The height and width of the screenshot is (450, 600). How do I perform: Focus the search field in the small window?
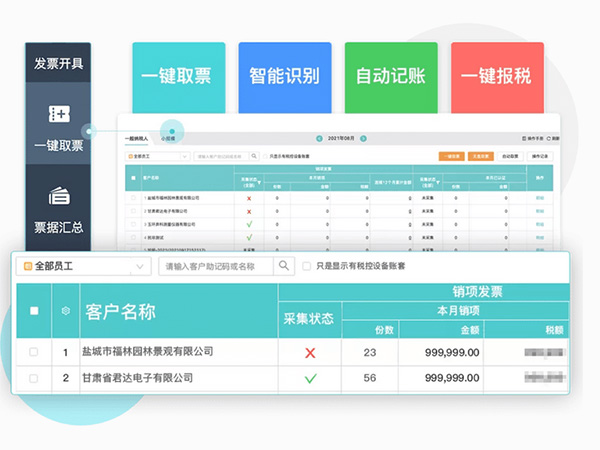(222, 156)
